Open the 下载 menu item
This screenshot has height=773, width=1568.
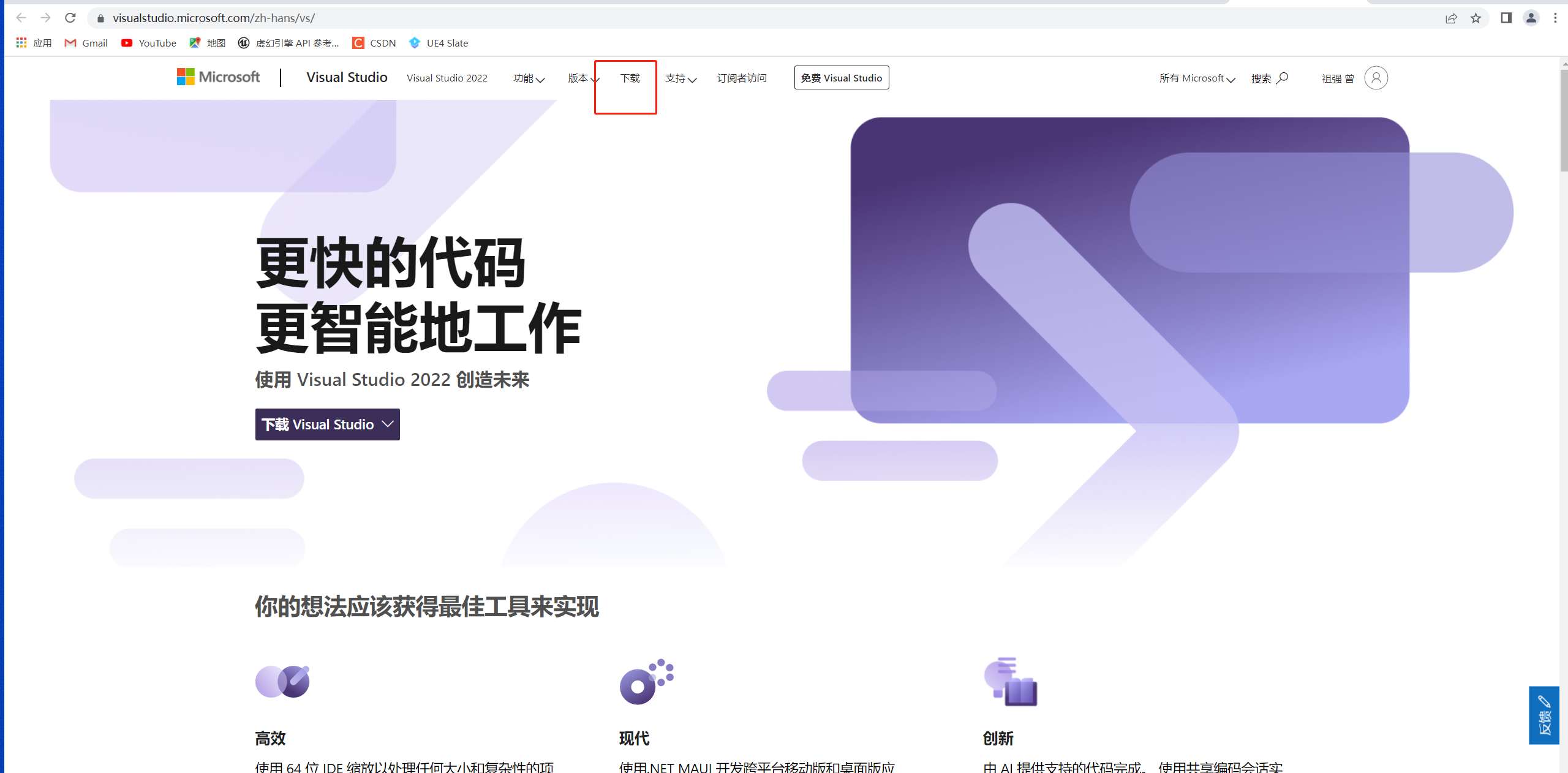click(x=630, y=78)
